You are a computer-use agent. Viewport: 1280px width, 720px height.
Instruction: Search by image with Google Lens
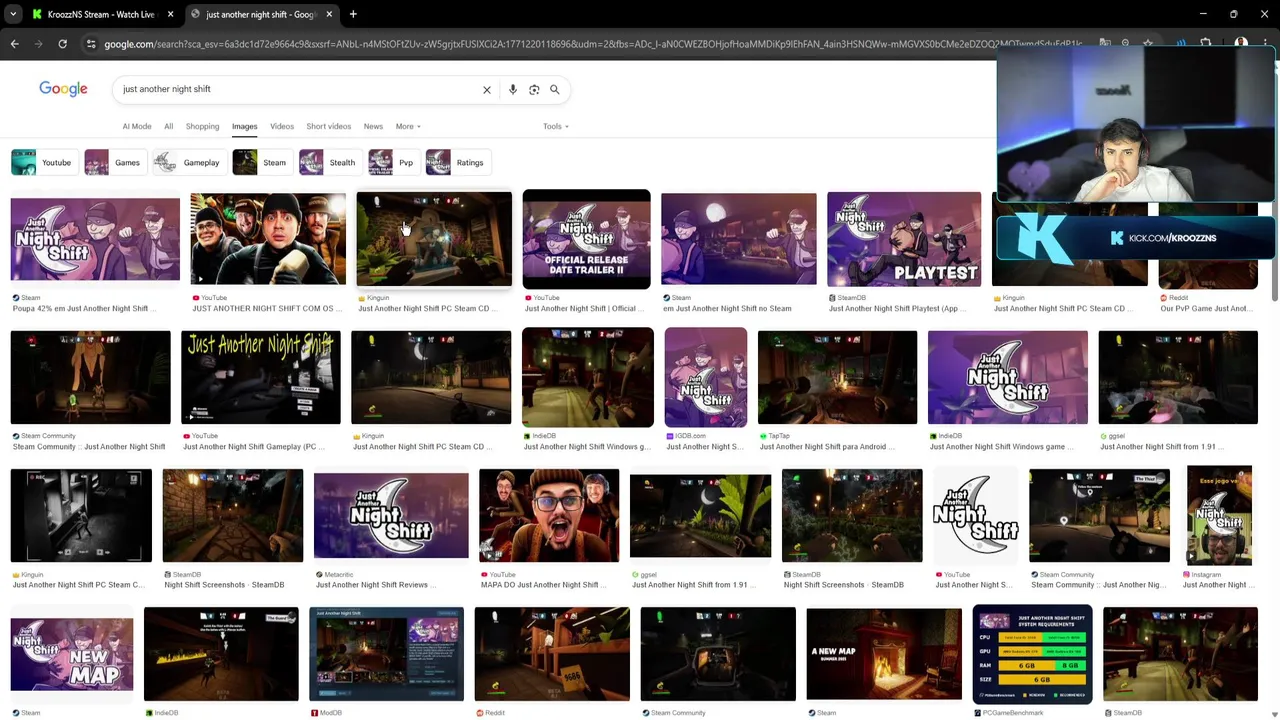click(x=534, y=90)
